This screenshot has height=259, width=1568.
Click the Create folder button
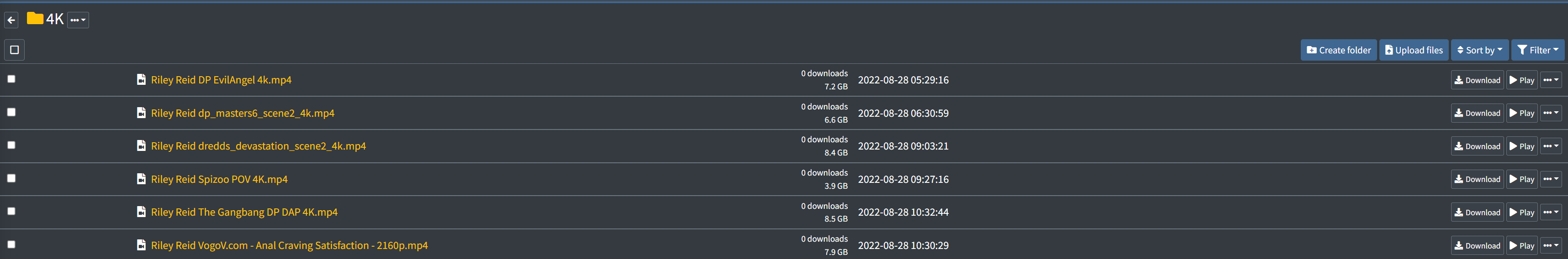[1339, 51]
